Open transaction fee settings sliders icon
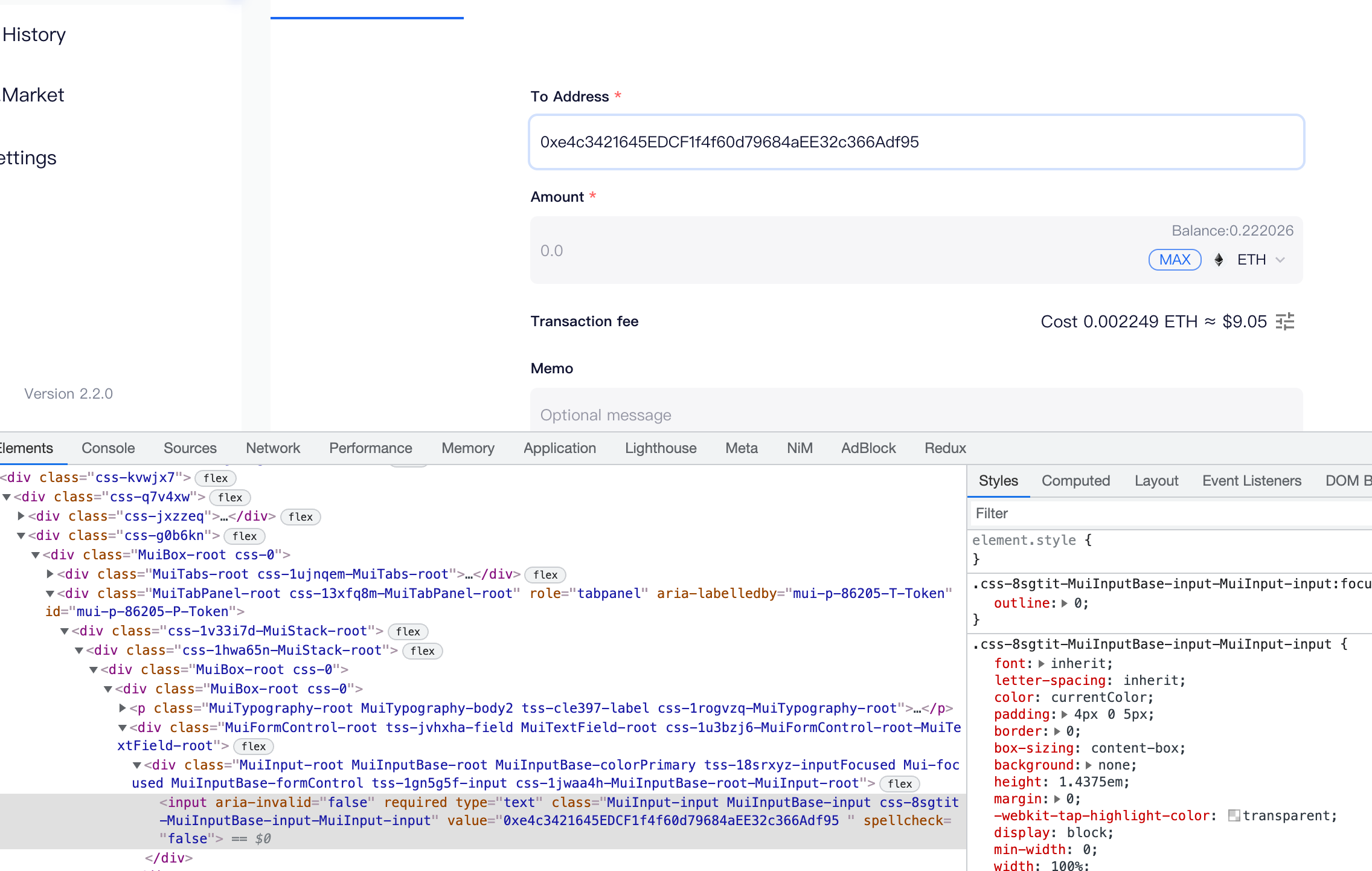 coord(1285,321)
